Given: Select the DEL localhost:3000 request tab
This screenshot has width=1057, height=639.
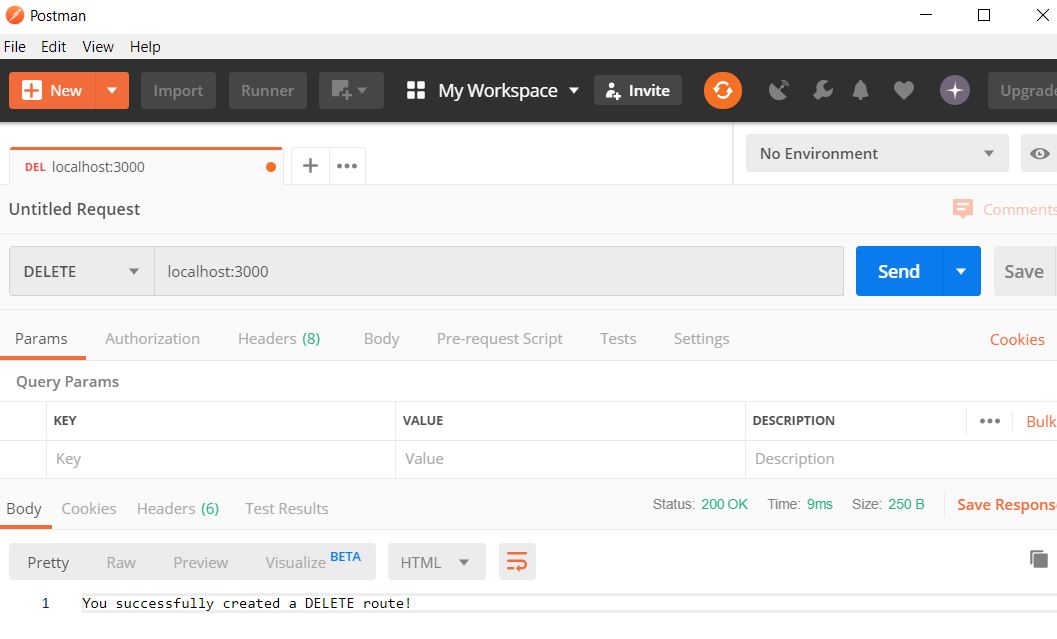Looking at the screenshot, I should click(x=146, y=166).
